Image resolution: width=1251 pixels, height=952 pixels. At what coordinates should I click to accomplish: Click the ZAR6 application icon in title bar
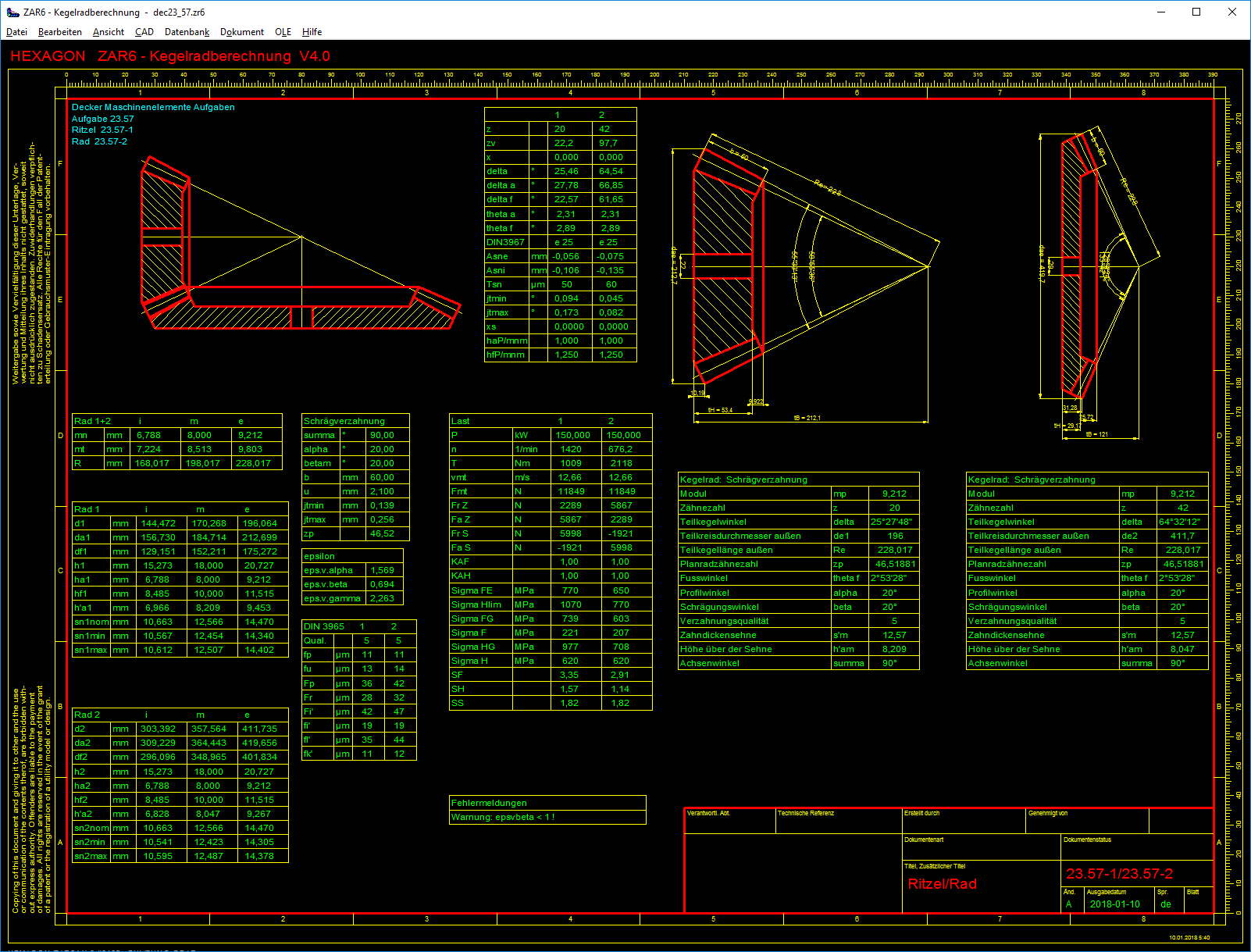(x=12, y=12)
